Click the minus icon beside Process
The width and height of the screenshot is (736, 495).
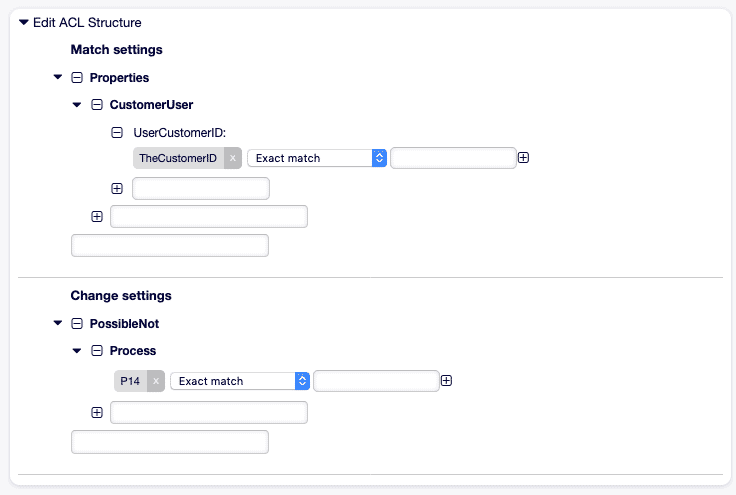[x=97, y=350]
